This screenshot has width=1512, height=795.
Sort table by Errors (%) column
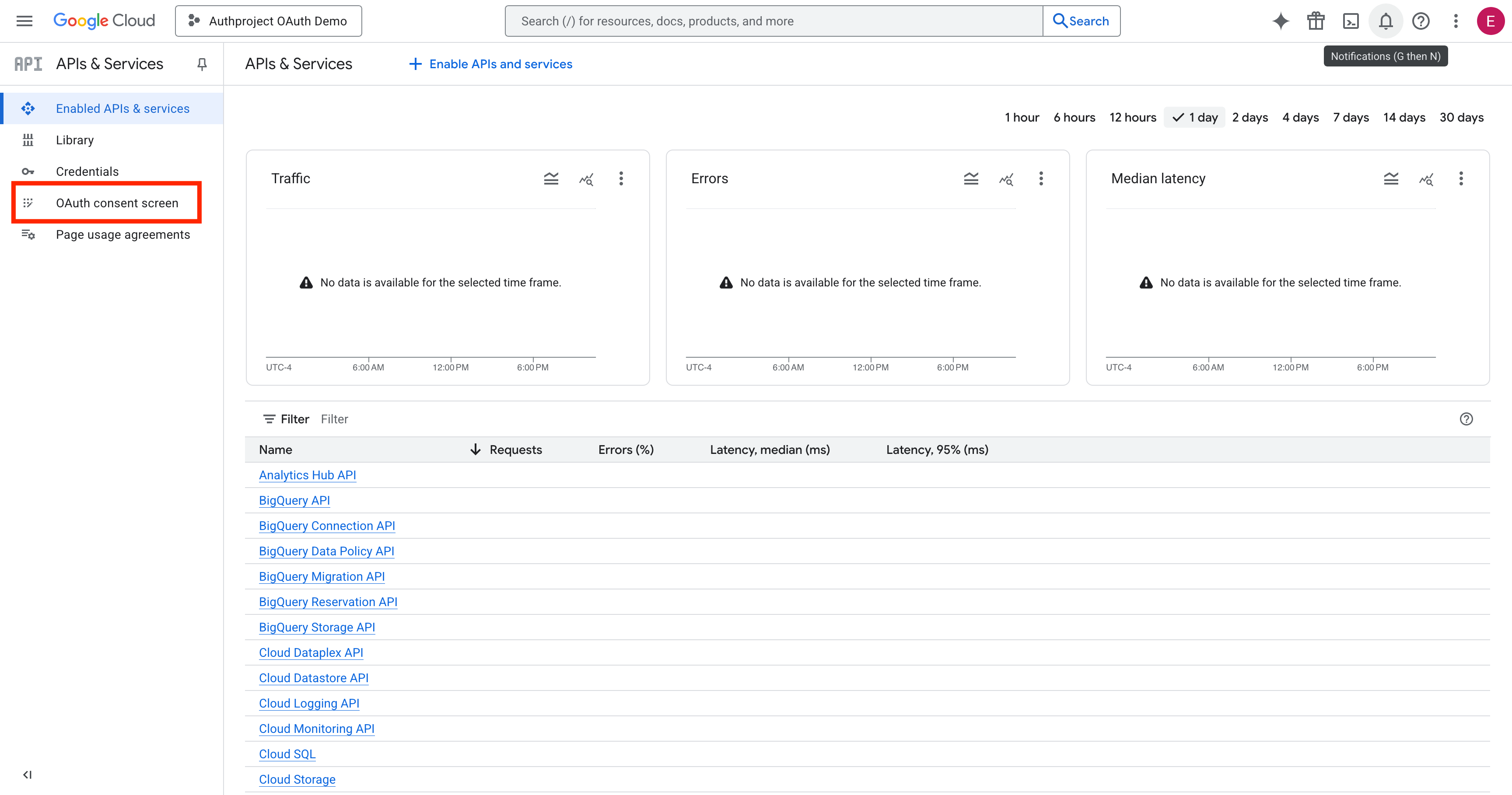point(626,450)
